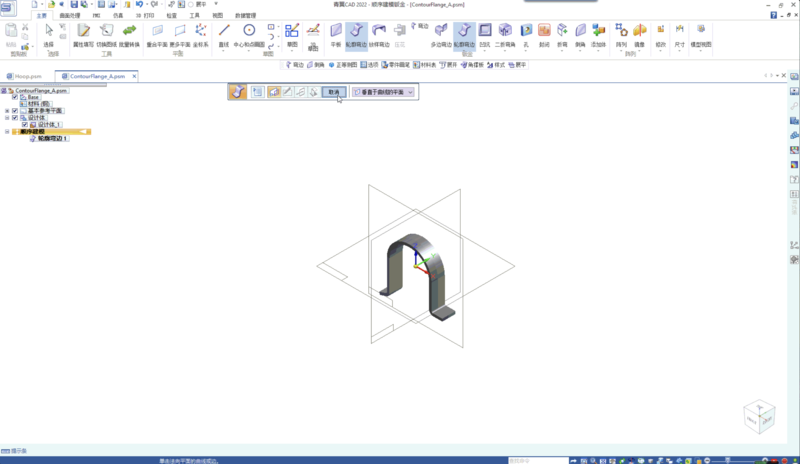This screenshot has width=800, height=464.
Task: Open the 视图 (View) ribbon tab
Action: point(218,16)
